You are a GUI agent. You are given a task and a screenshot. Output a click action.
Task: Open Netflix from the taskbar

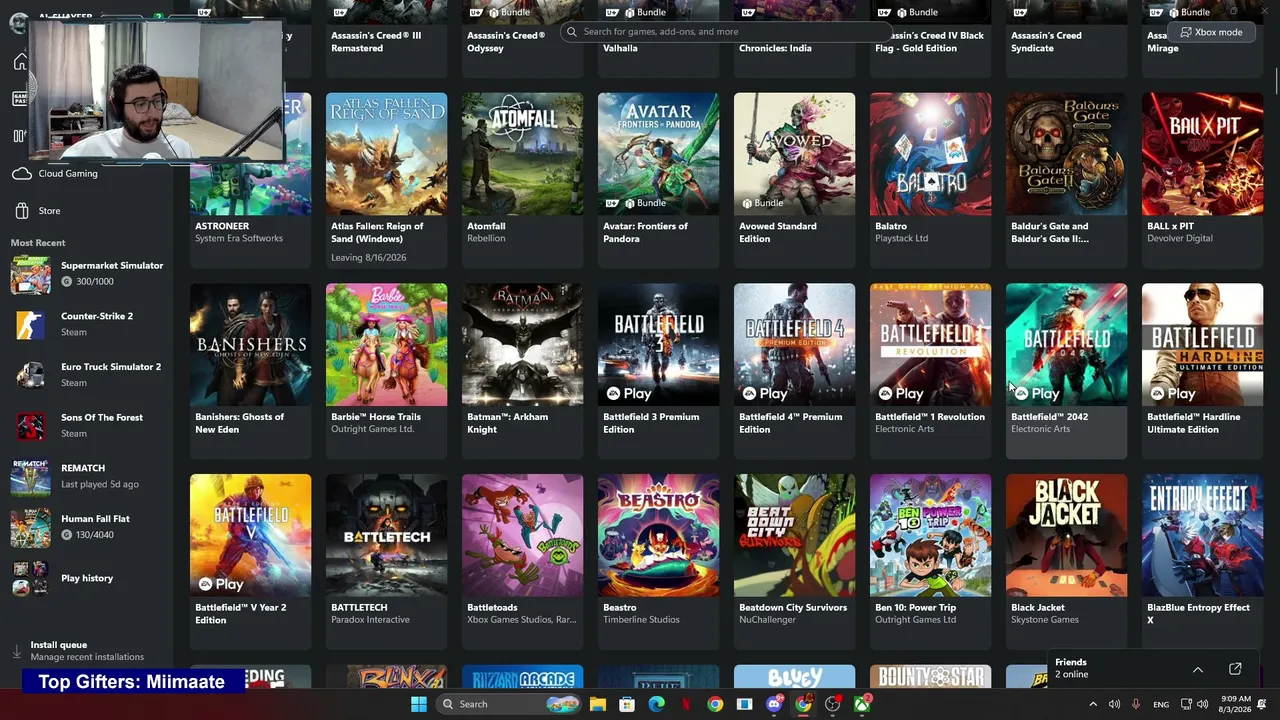[x=685, y=704]
